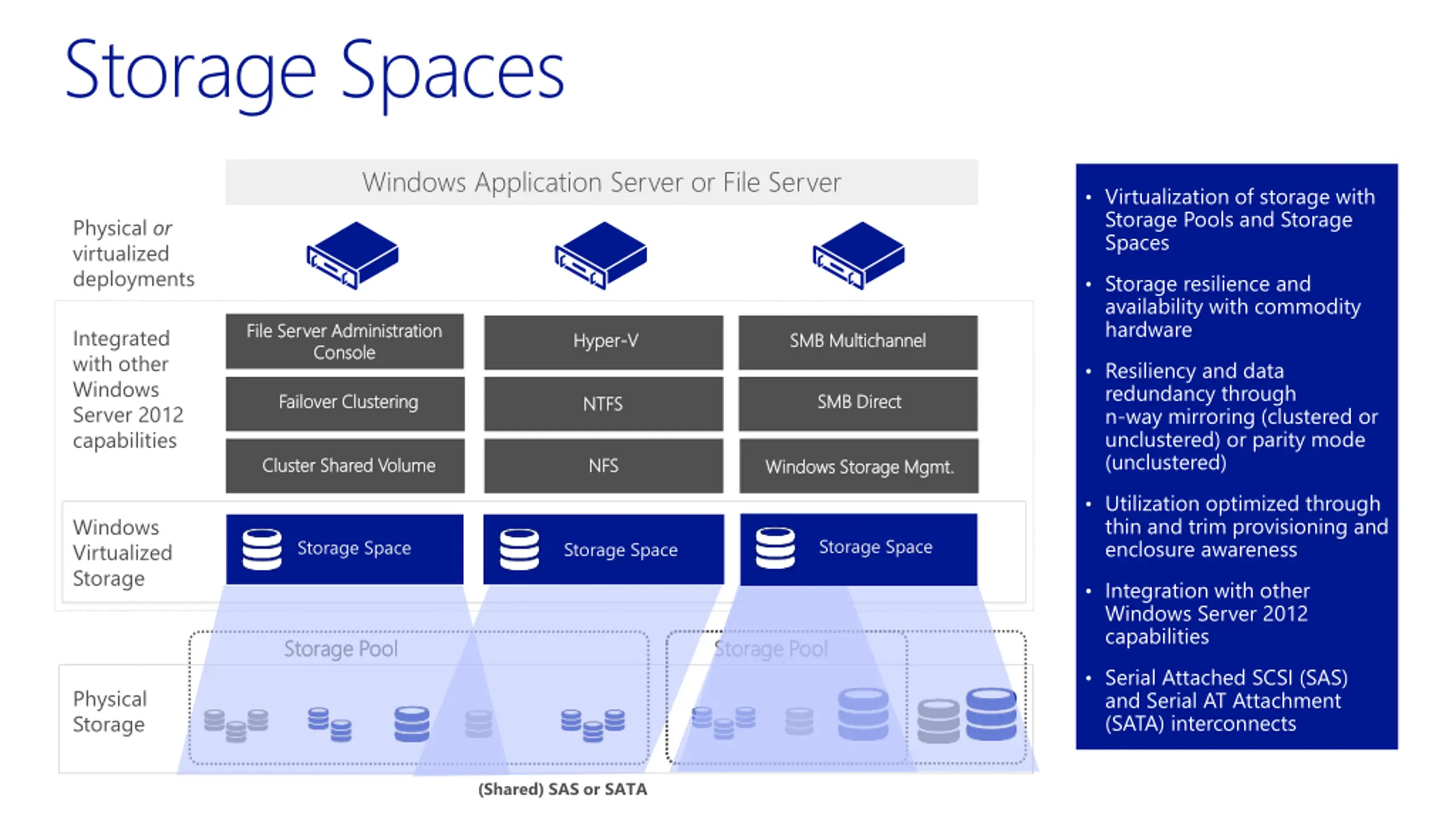
Task: Select the SMB Direct box
Action: (858, 403)
